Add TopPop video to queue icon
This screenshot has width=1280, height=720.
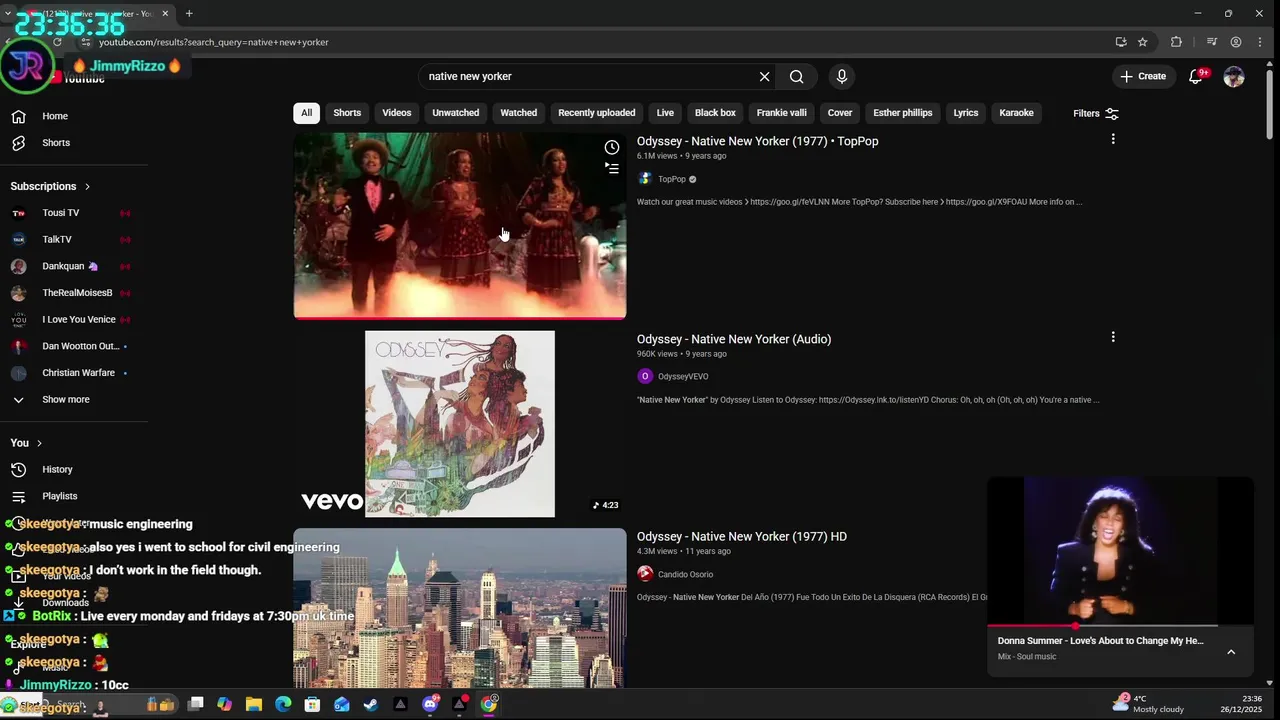(x=612, y=168)
